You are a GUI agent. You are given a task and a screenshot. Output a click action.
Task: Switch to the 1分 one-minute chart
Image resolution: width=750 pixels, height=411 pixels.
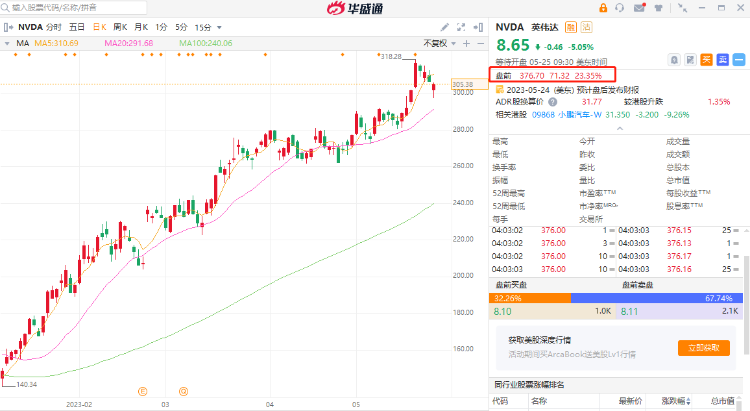click(x=161, y=27)
